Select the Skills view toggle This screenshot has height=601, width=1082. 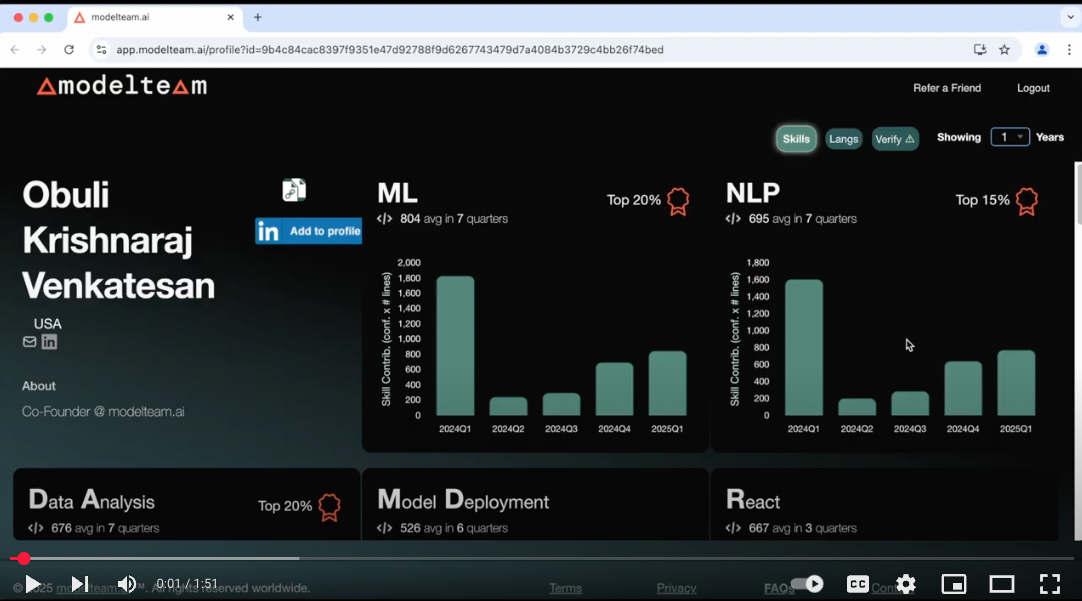coord(796,139)
